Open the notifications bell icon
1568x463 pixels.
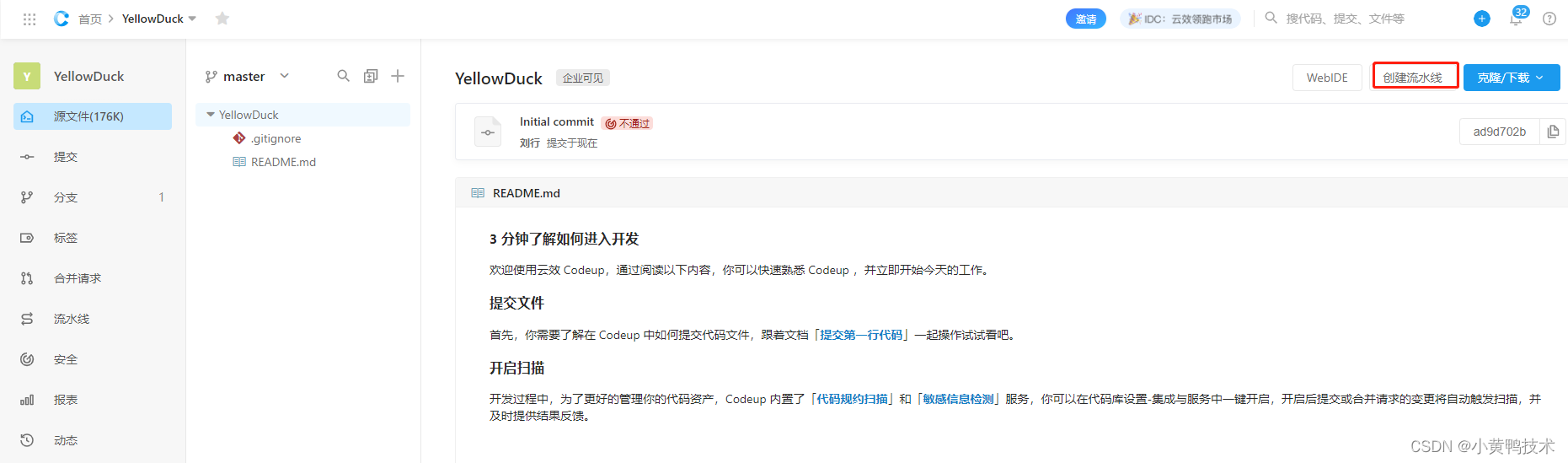pos(1516,19)
